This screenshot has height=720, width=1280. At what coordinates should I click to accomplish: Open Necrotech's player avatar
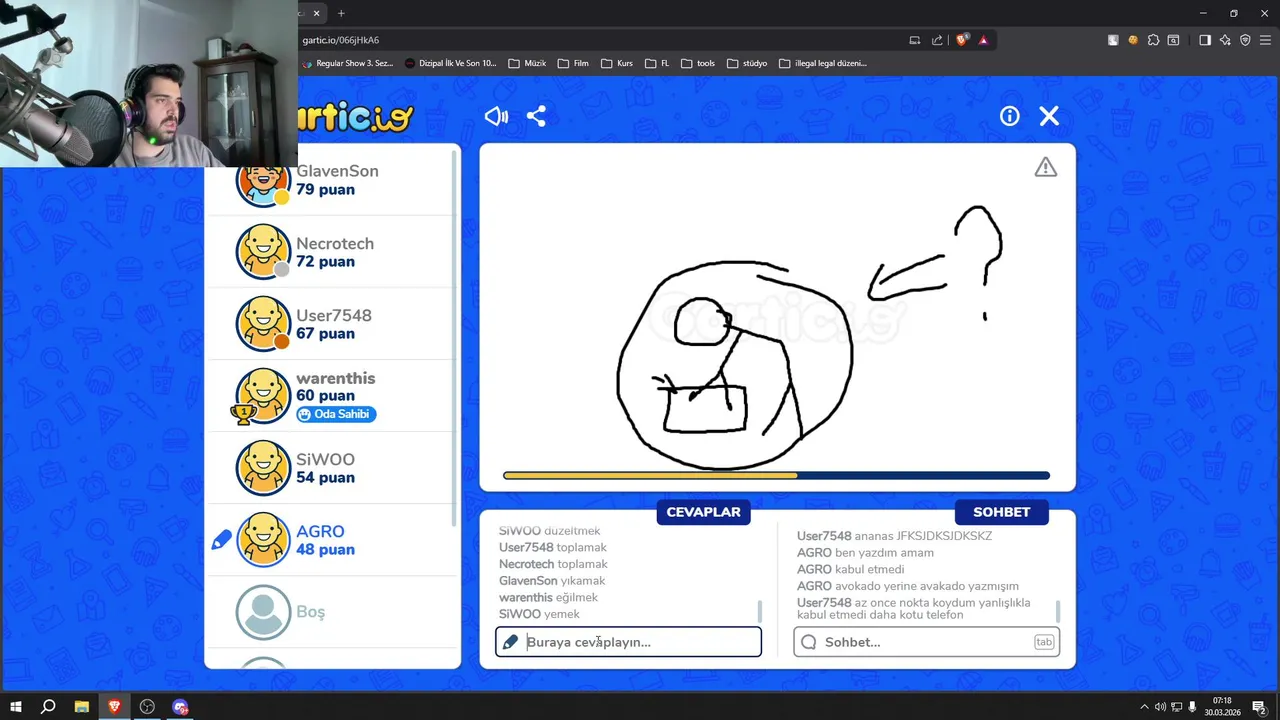click(263, 252)
